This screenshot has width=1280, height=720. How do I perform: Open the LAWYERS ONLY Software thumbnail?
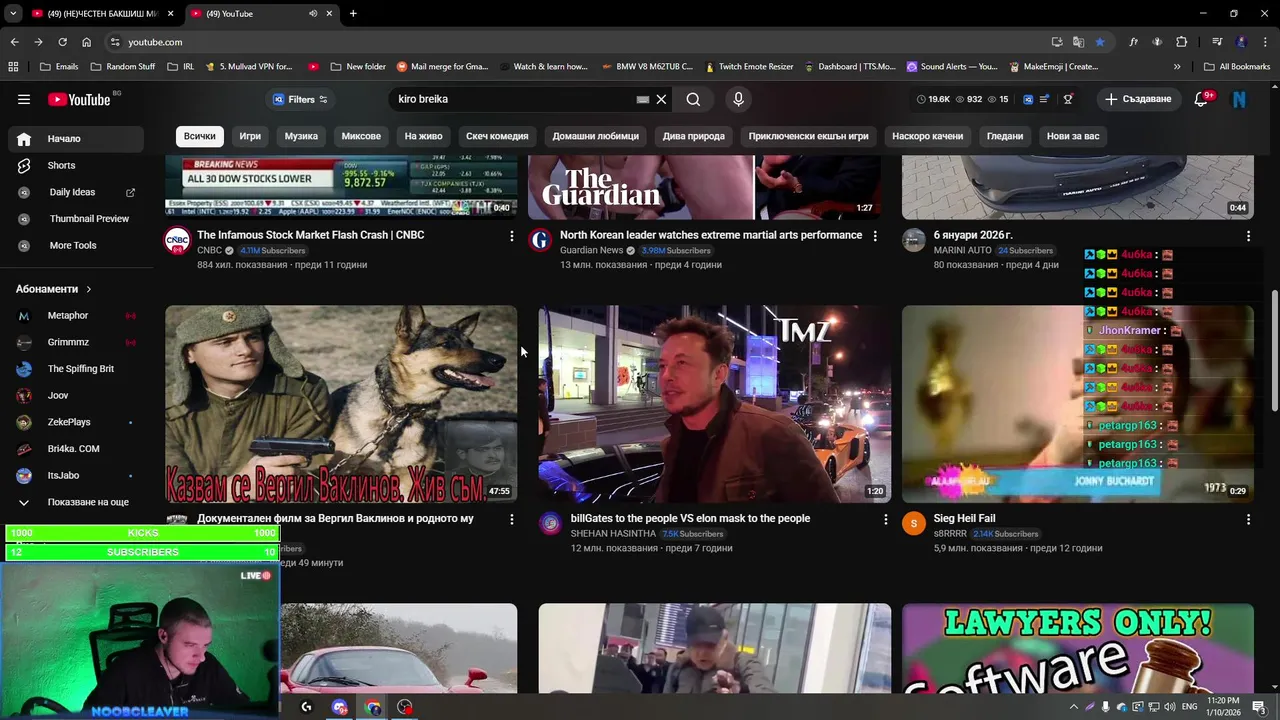click(x=1077, y=648)
